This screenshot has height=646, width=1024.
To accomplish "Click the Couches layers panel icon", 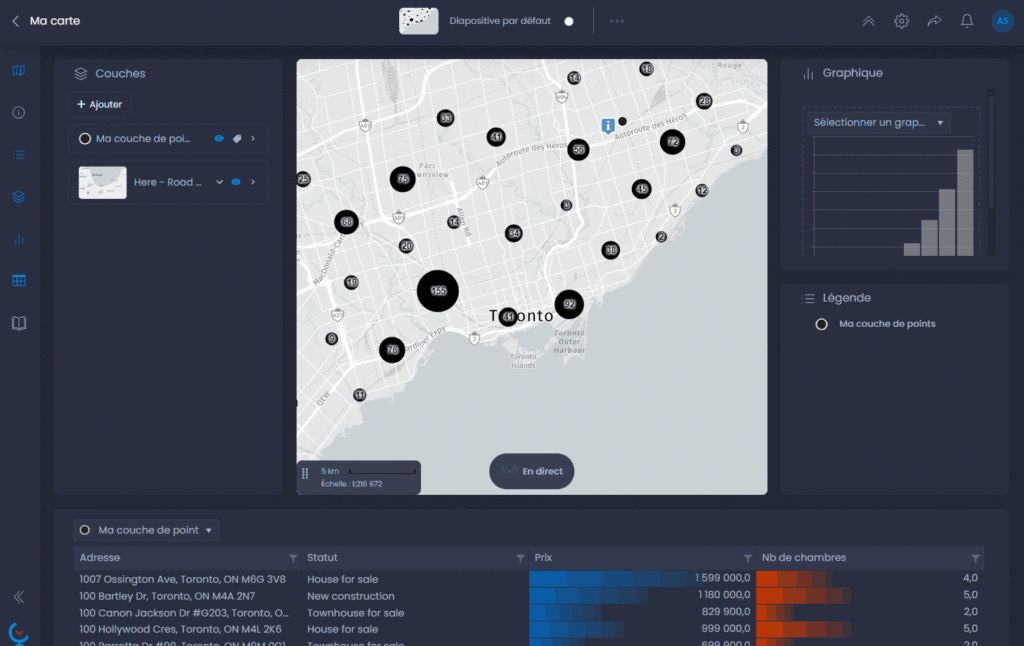I will click(80, 74).
